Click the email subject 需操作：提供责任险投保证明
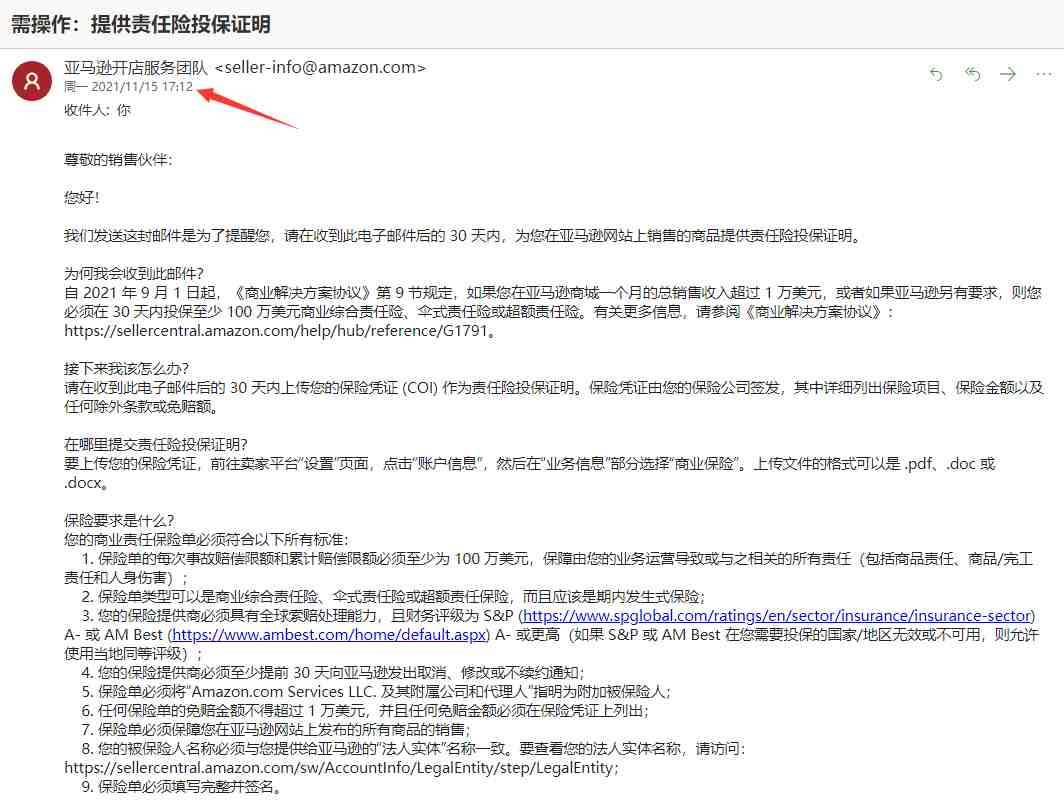 (x=141, y=24)
